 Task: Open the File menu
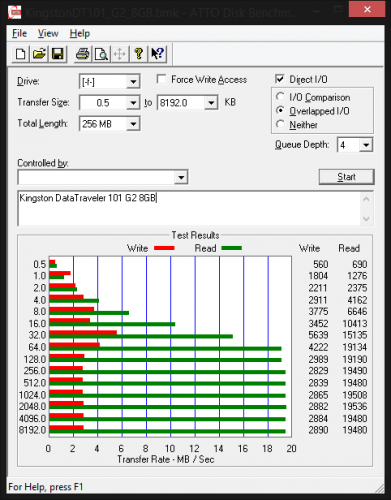19,33
